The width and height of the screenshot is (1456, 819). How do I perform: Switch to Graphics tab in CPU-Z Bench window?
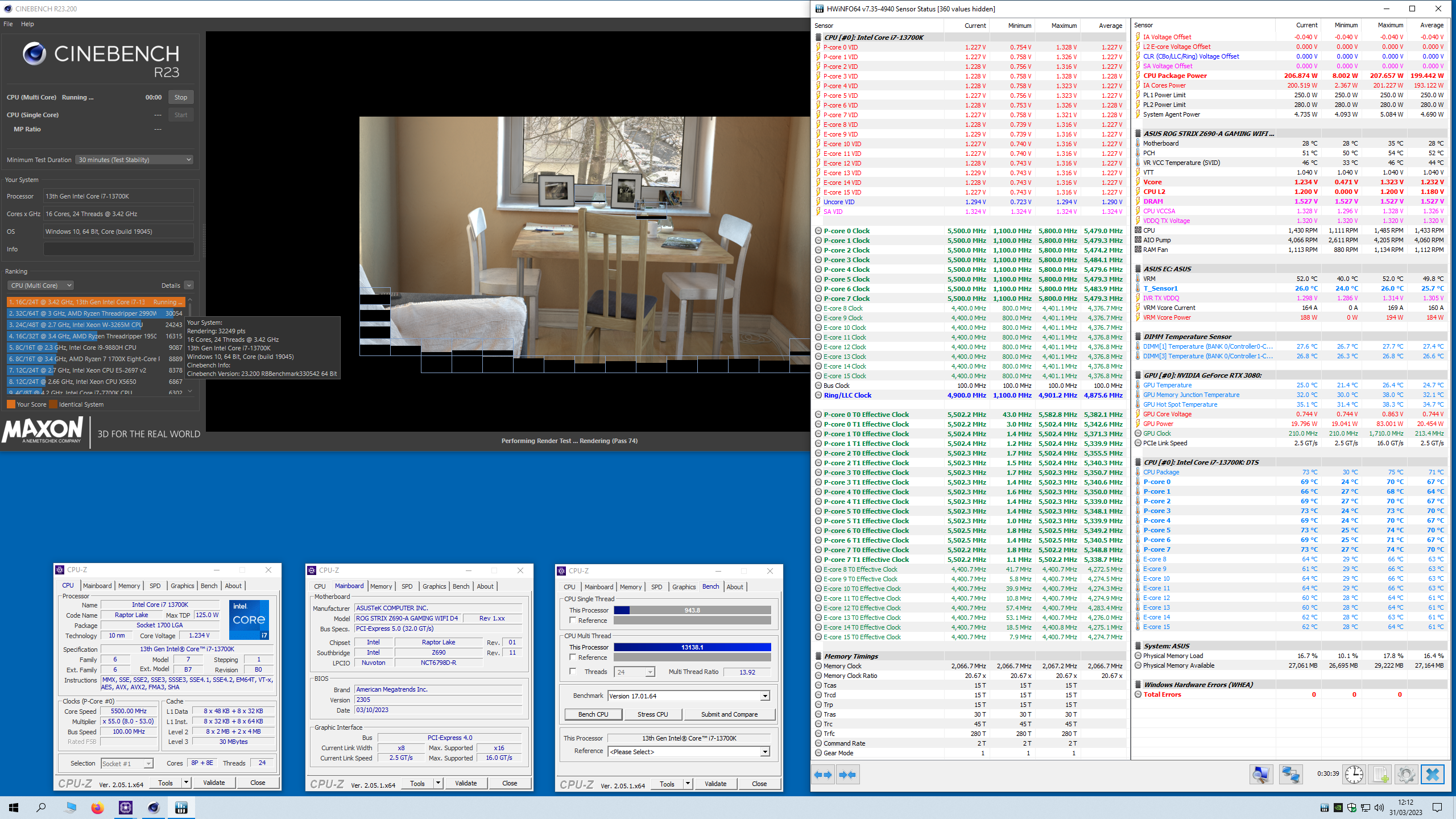(x=684, y=587)
